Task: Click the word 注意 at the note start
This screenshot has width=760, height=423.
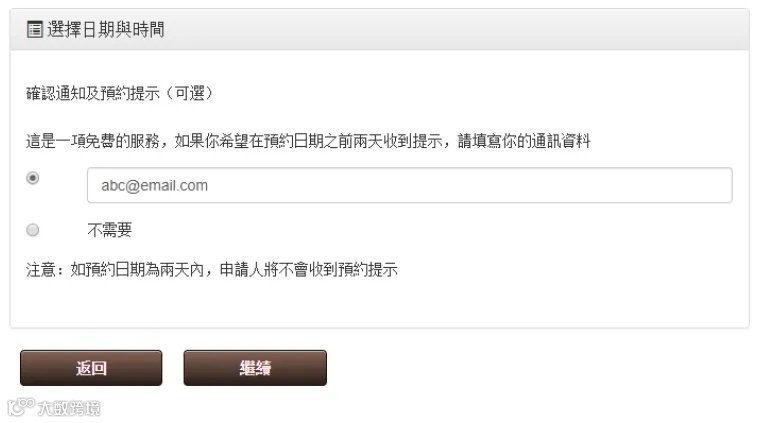Action: 41,269
